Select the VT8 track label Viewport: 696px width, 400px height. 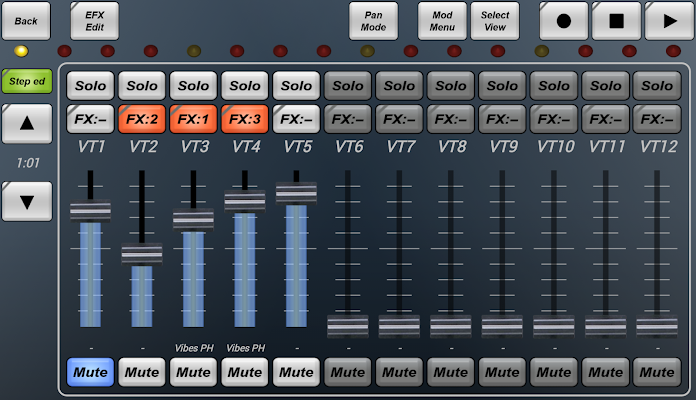[x=452, y=147]
